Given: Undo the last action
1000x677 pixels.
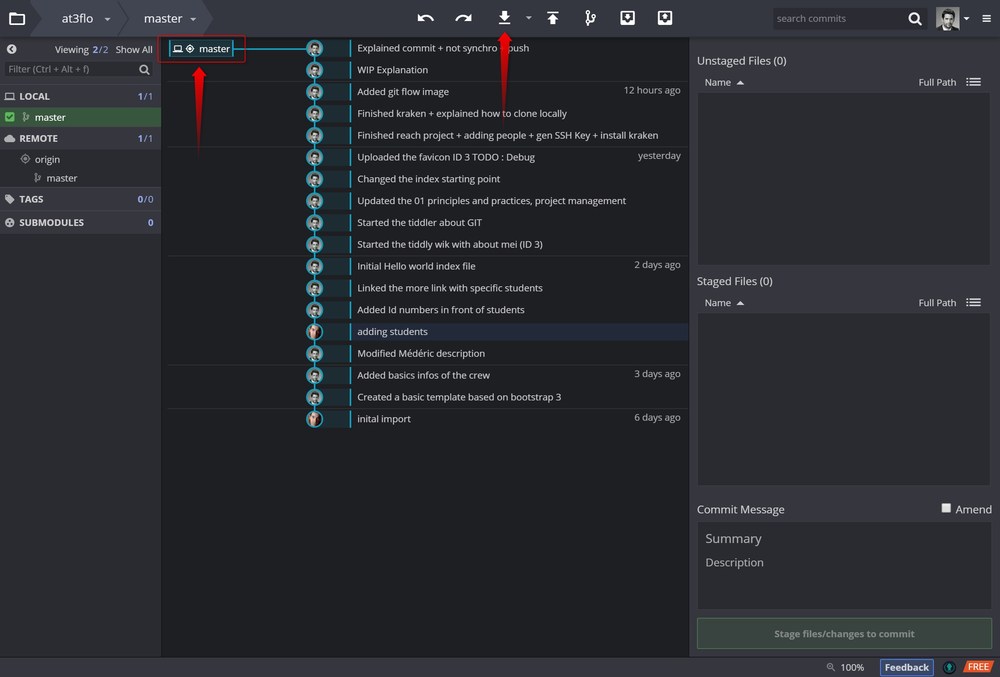Looking at the screenshot, I should [x=426, y=18].
